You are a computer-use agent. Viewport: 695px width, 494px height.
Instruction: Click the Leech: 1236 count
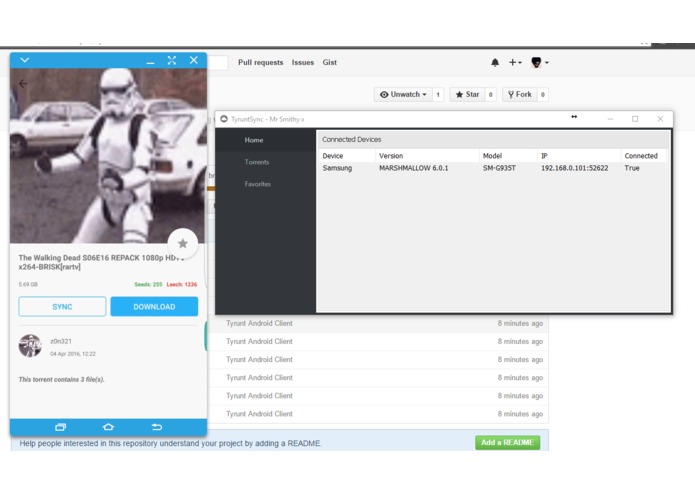tap(182, 284)
